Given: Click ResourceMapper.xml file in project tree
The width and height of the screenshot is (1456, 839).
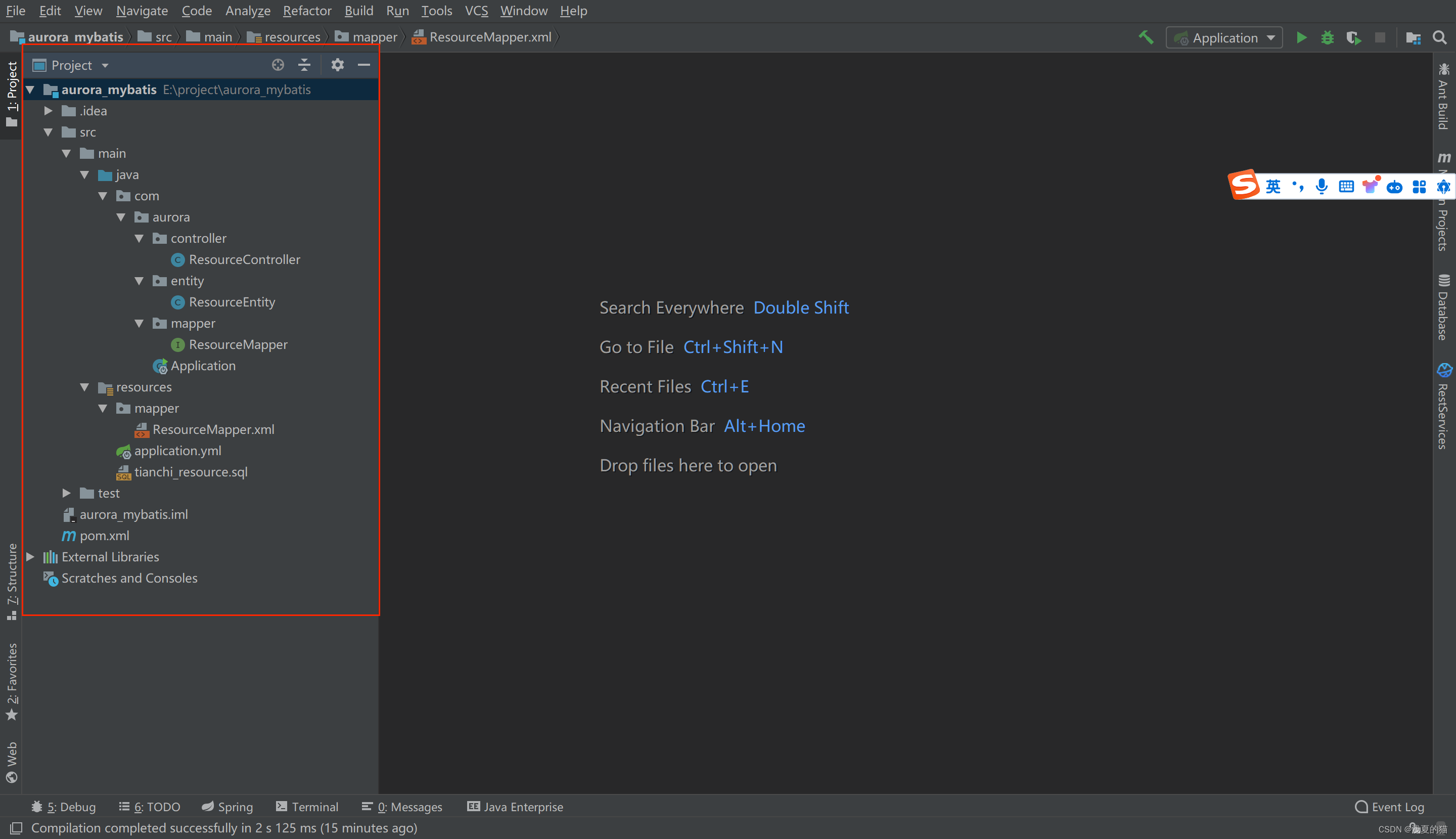Looking at the screenshot, I should (213, 429).
